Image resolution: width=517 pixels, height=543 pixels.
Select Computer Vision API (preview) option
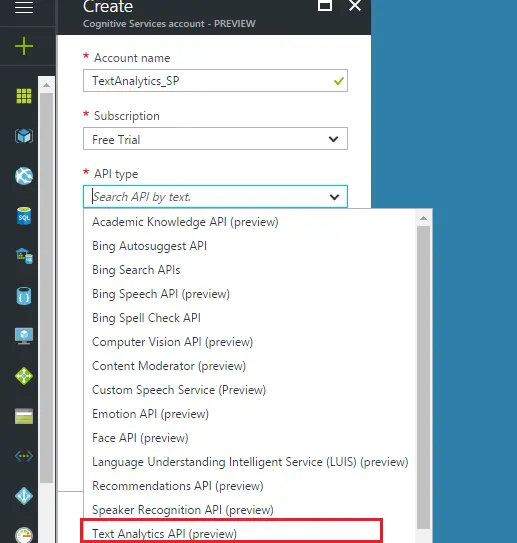point(172,342)
